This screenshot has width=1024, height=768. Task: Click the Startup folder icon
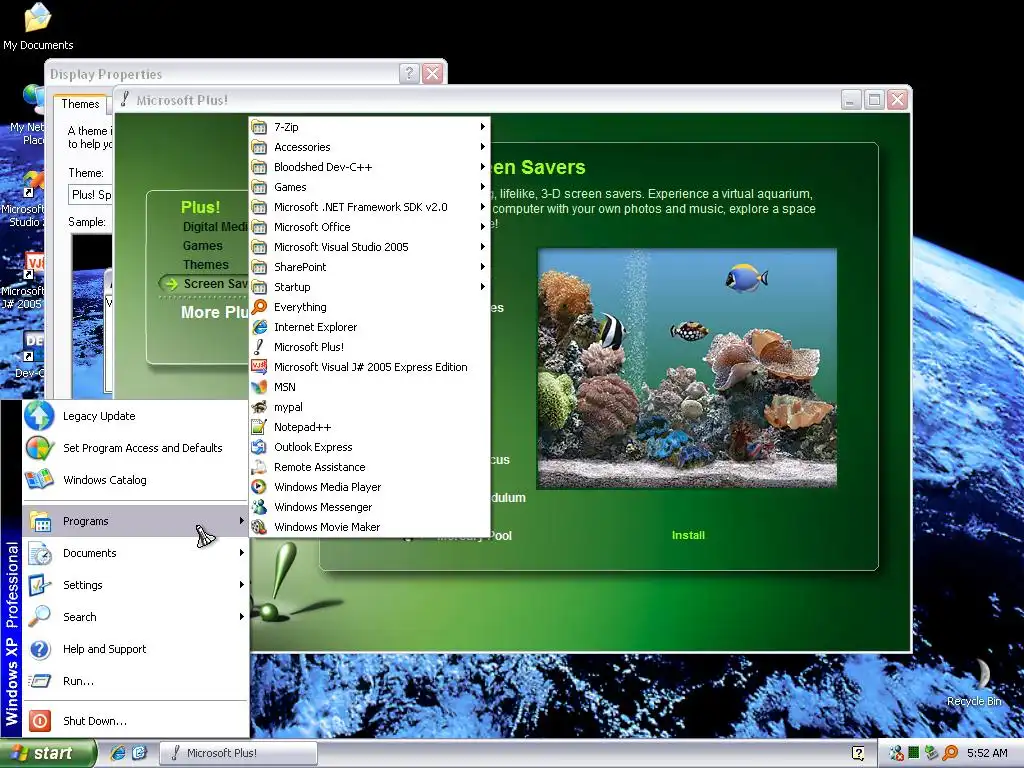click(259, 287)
